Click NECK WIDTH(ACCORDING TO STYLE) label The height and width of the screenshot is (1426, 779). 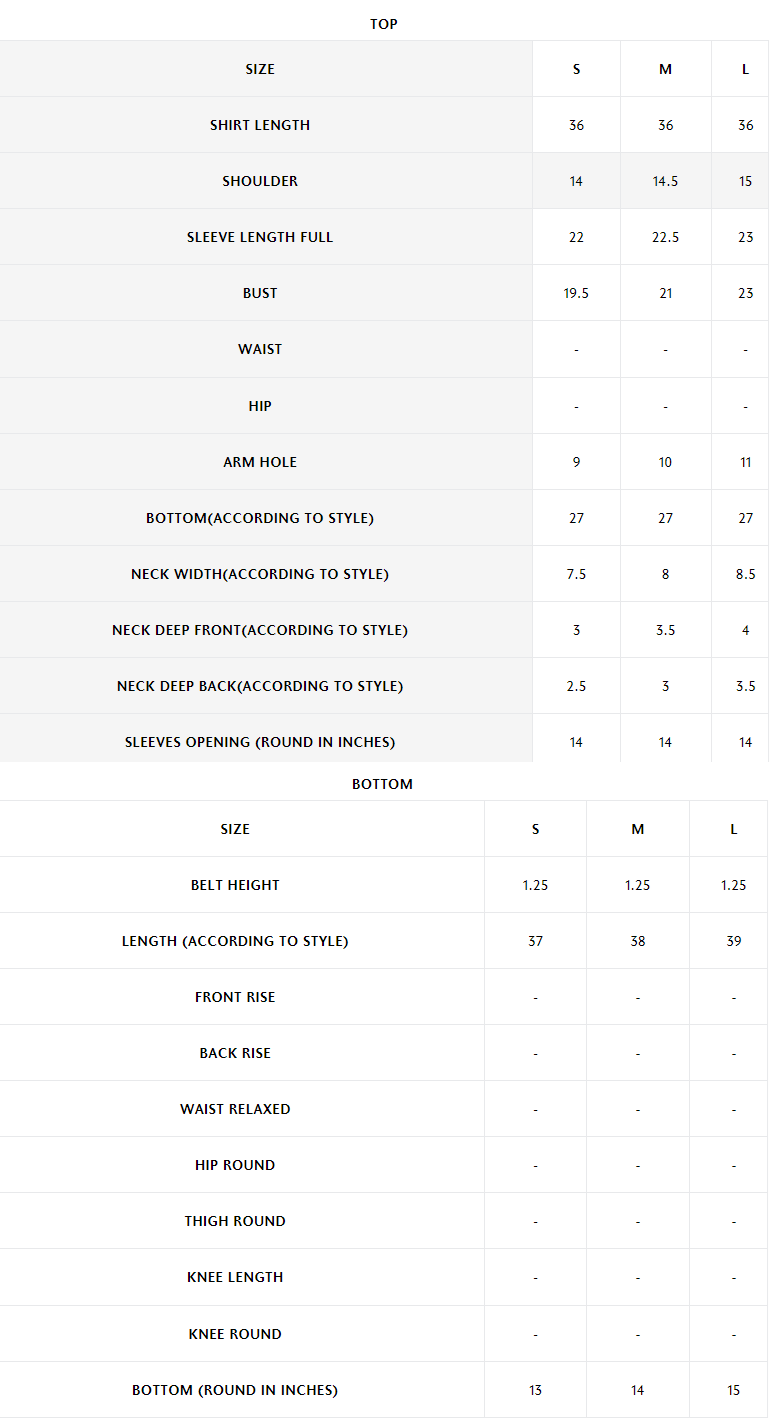coord(260,574)
